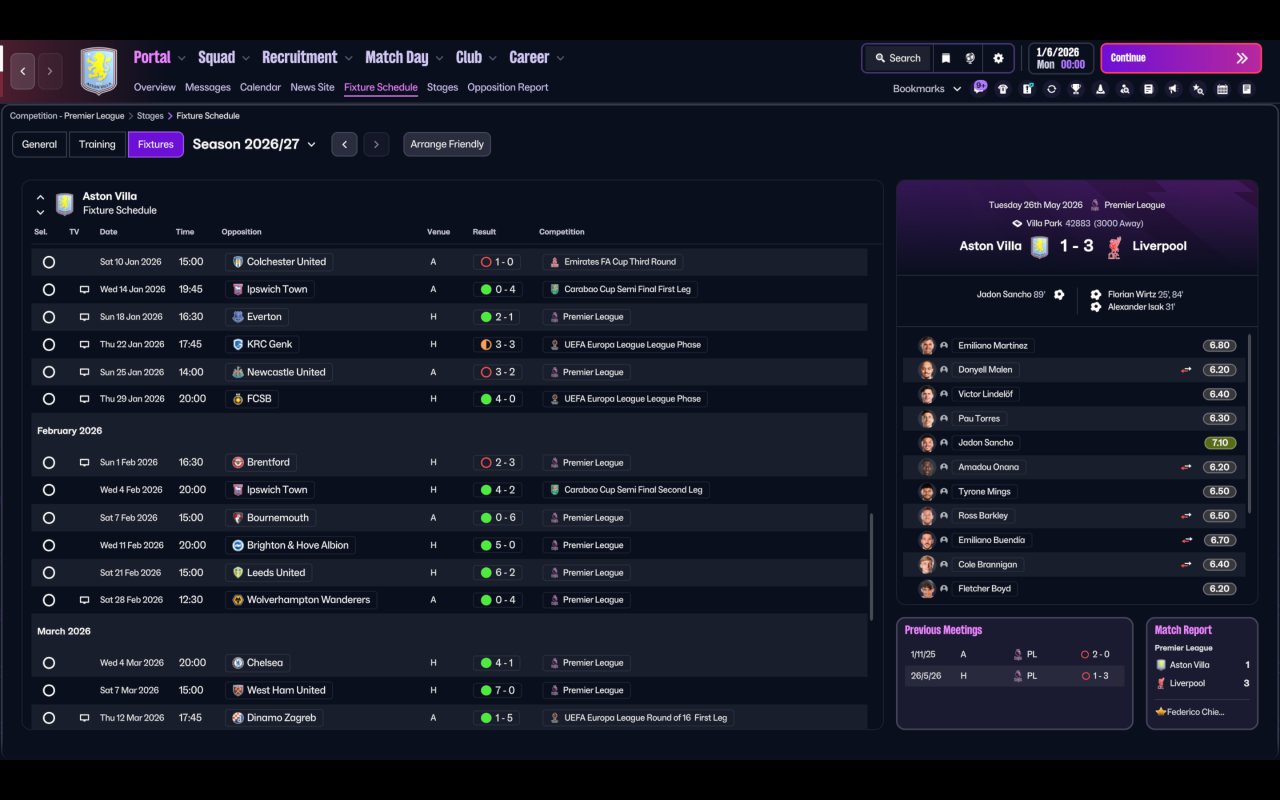Click the Aston Villa up/down team switcher chevrons
1280x800 pixels.
point(40,204)
